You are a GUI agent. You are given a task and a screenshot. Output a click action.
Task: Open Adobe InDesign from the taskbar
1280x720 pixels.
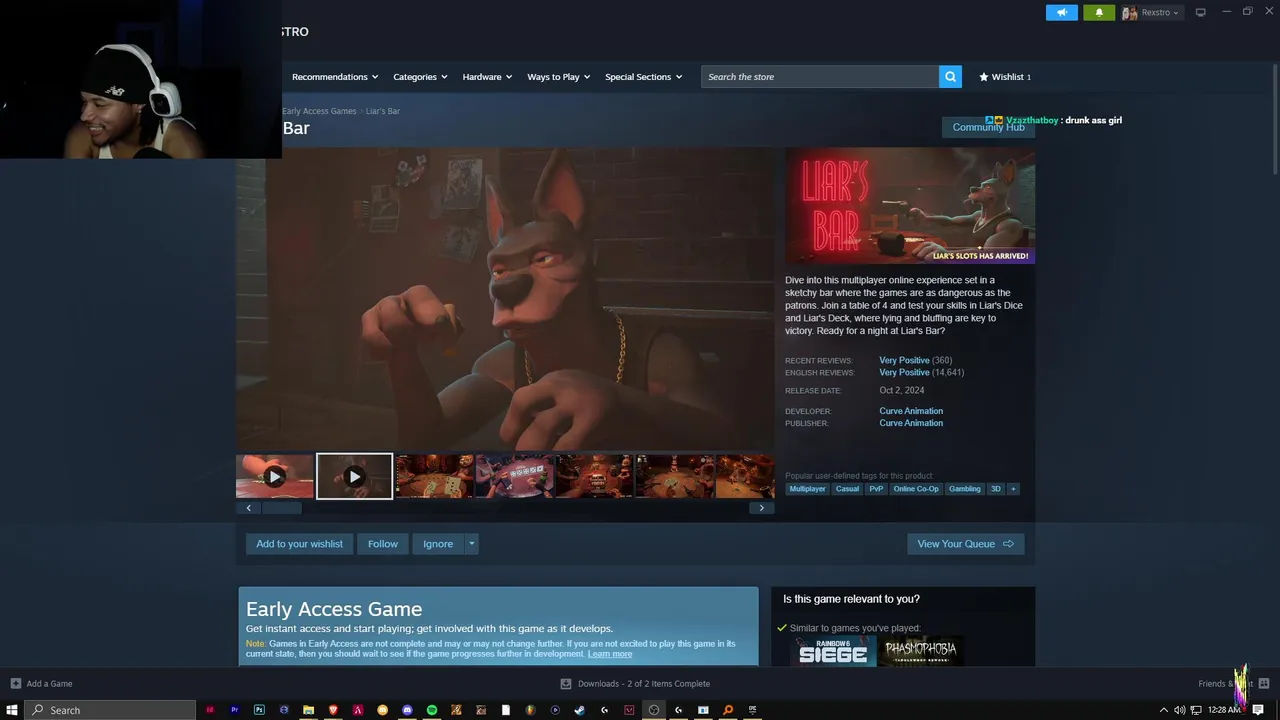pos(210,710)
